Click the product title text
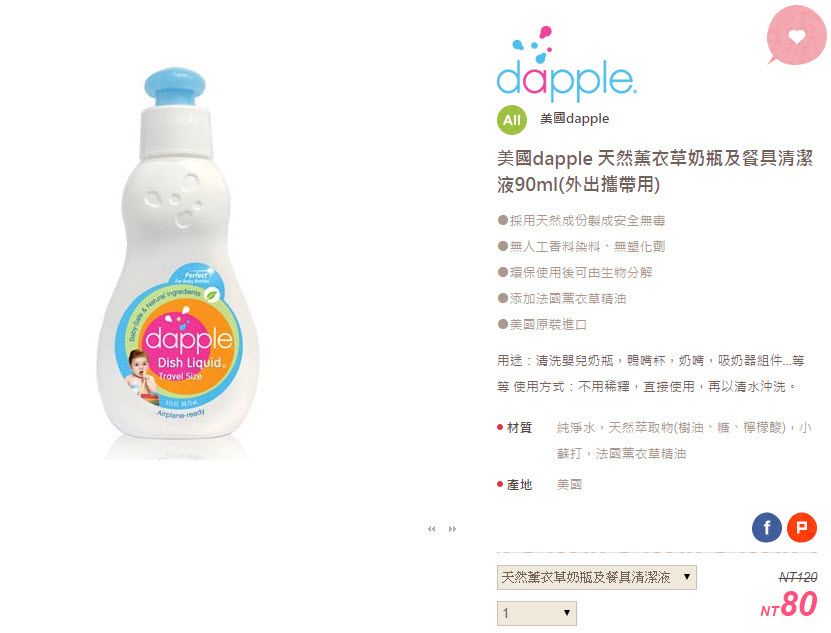Viewport: 831px width, 633px height. [x=655, y=171]
